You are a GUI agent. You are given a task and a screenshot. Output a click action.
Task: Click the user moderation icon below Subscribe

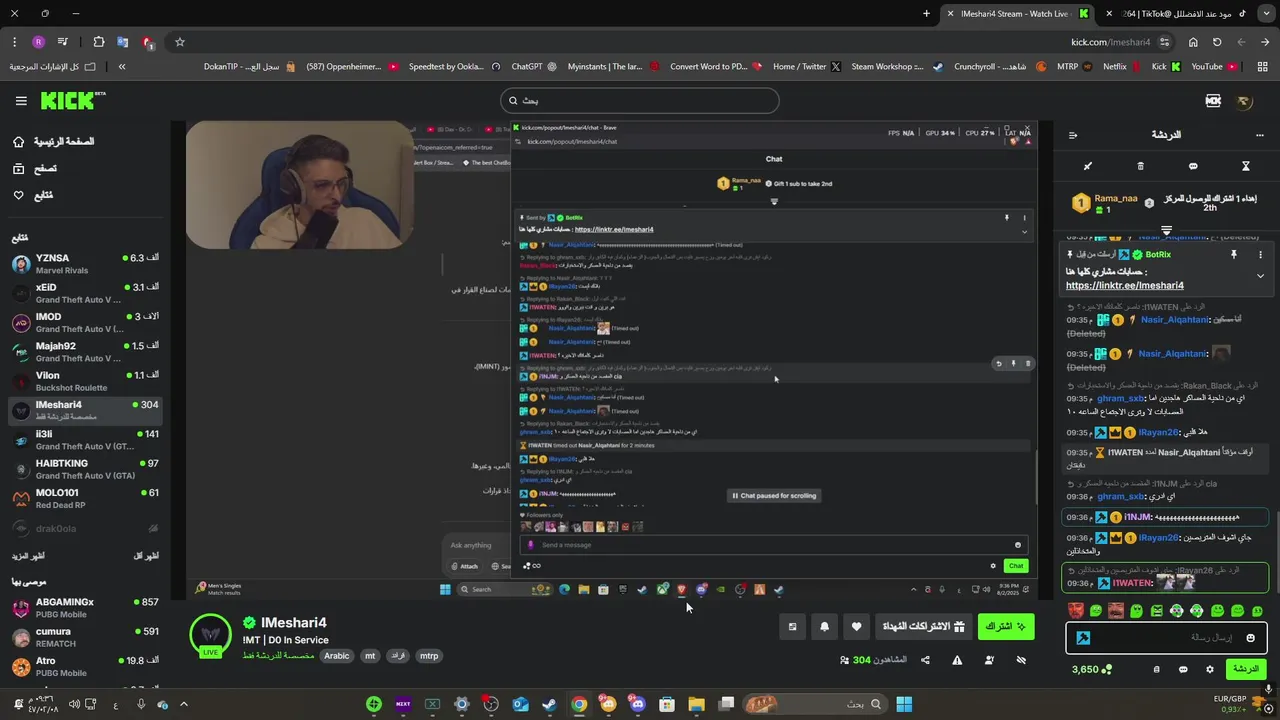[989, 660]
